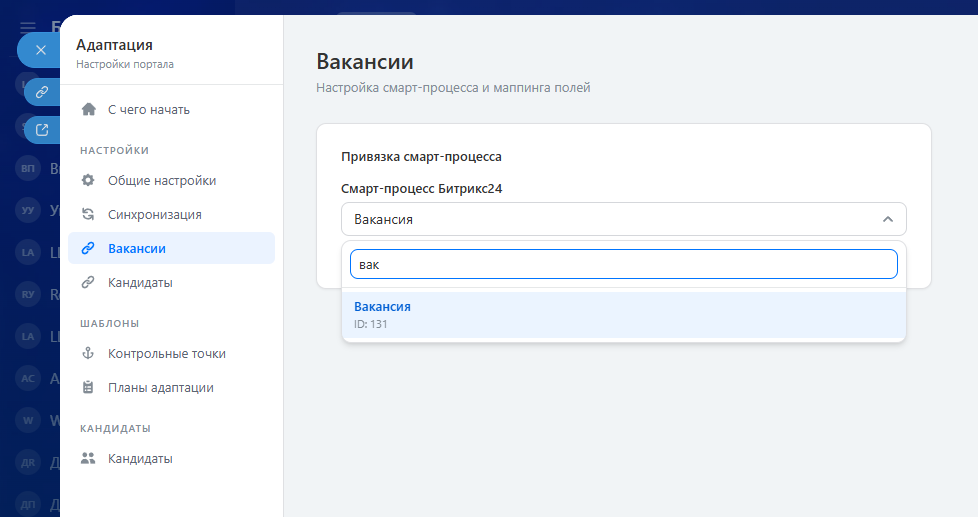Click the Привязка смарт-процесса heading

[421, 157]
